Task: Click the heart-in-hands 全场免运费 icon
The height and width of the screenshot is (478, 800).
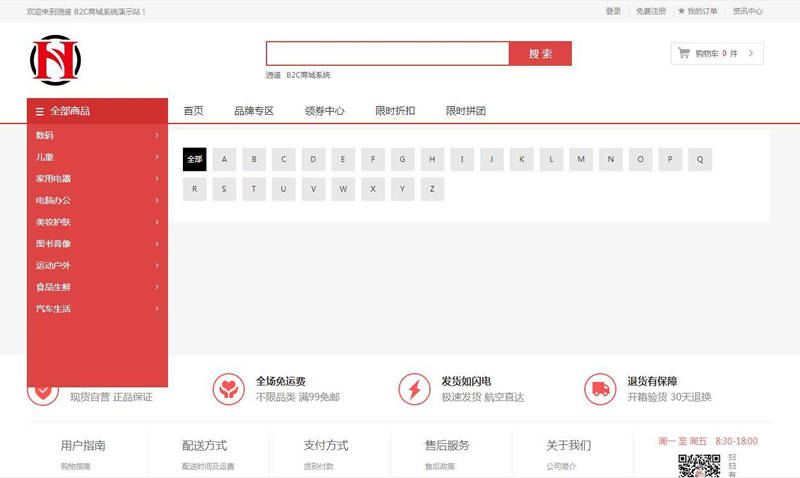Action: [x=229, y=389]
